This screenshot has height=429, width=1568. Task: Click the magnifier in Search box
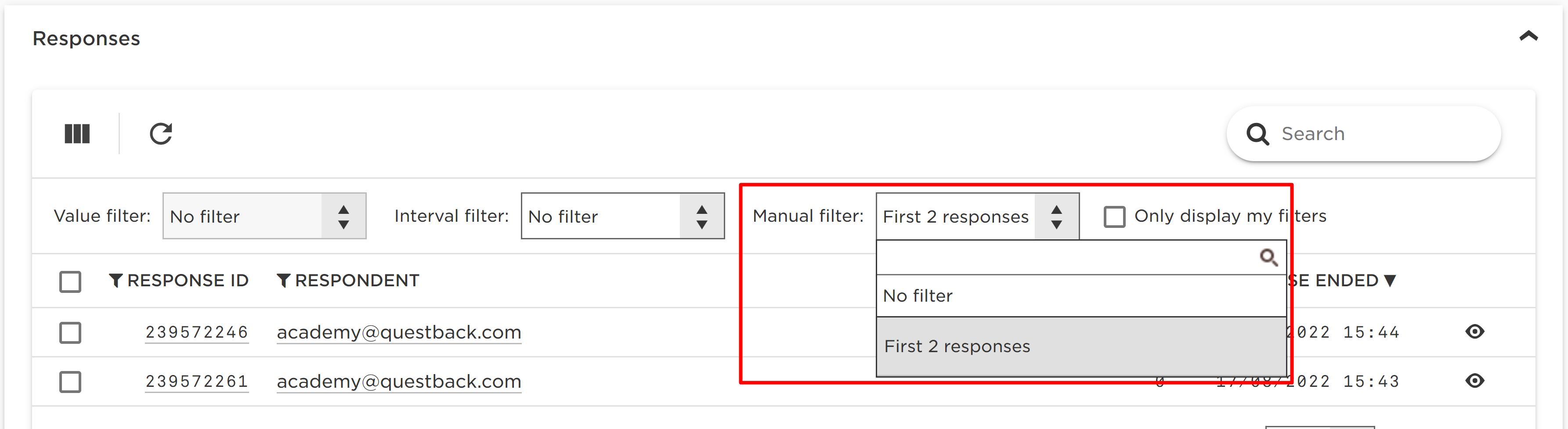[1257, 134]
